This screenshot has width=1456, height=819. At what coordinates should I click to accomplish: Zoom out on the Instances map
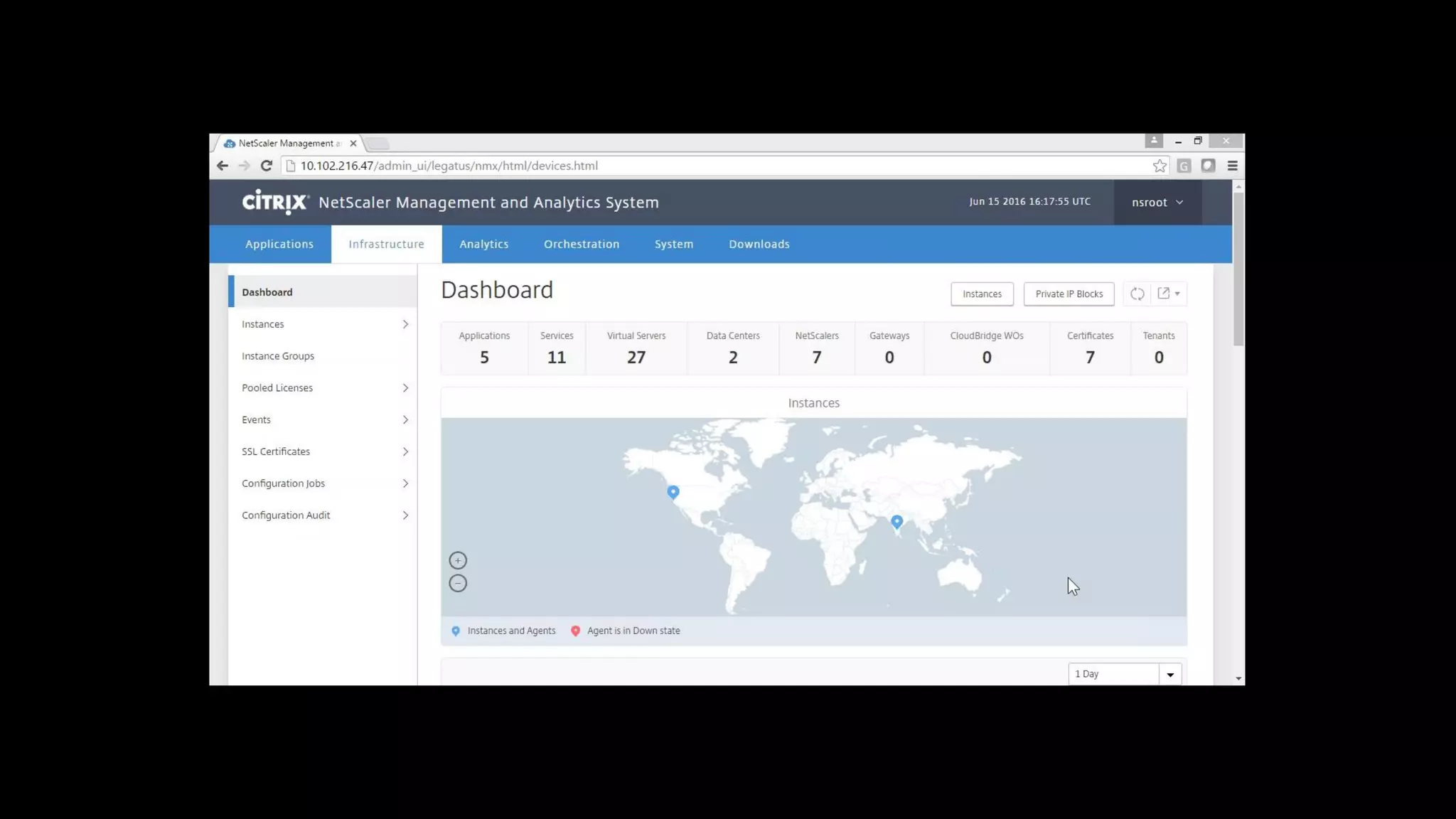458,583
